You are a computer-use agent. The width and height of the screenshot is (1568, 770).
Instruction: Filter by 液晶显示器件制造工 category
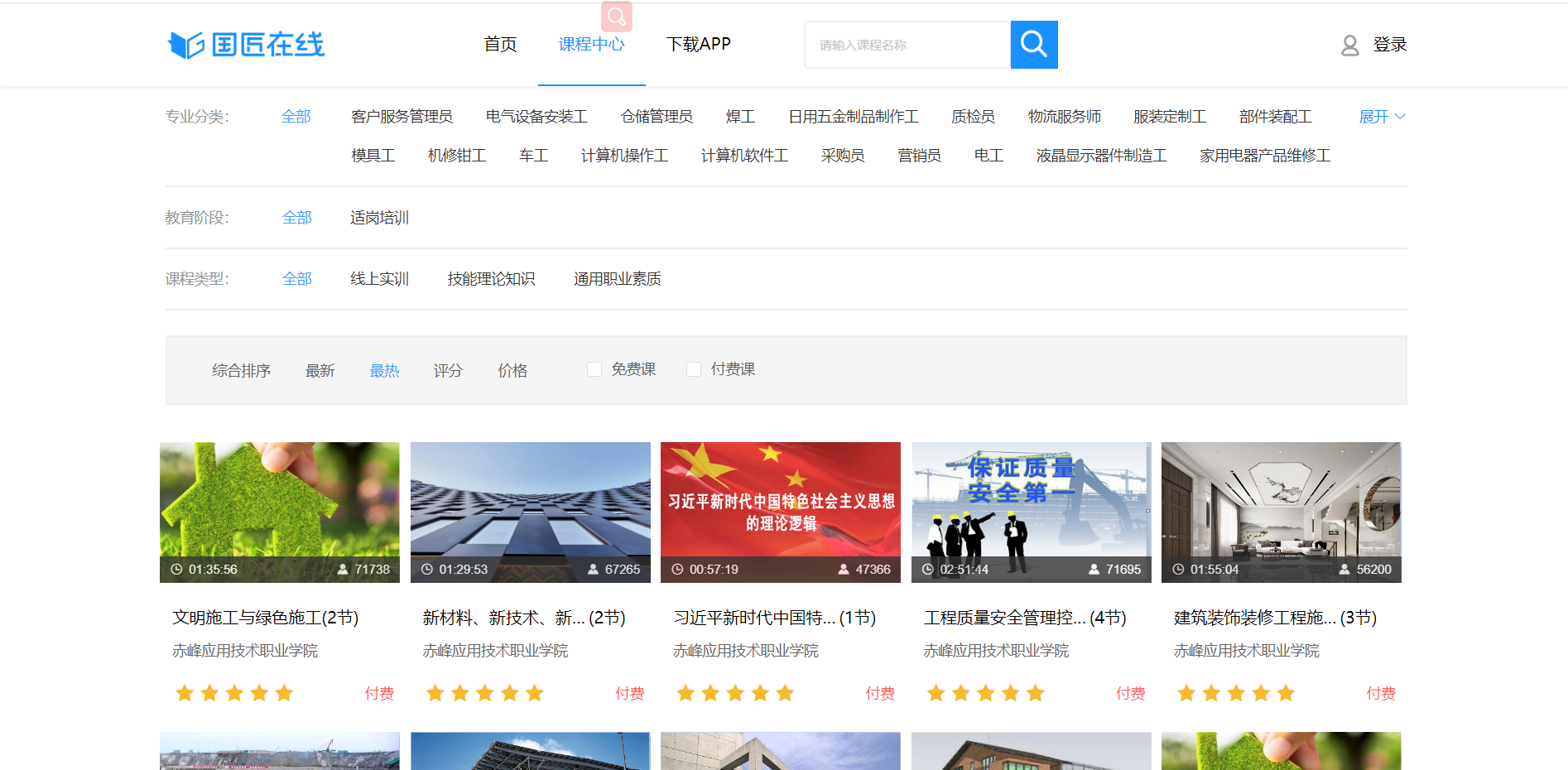pos(1101,156)
